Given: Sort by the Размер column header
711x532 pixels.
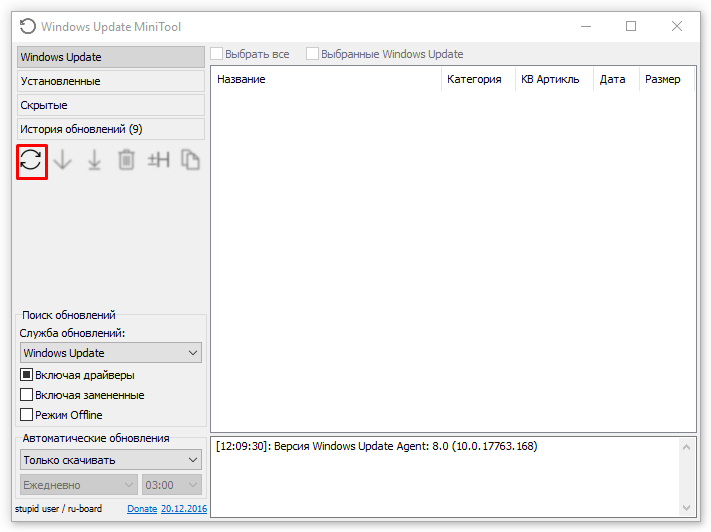Looking at the screenshot, I should 667,79.
